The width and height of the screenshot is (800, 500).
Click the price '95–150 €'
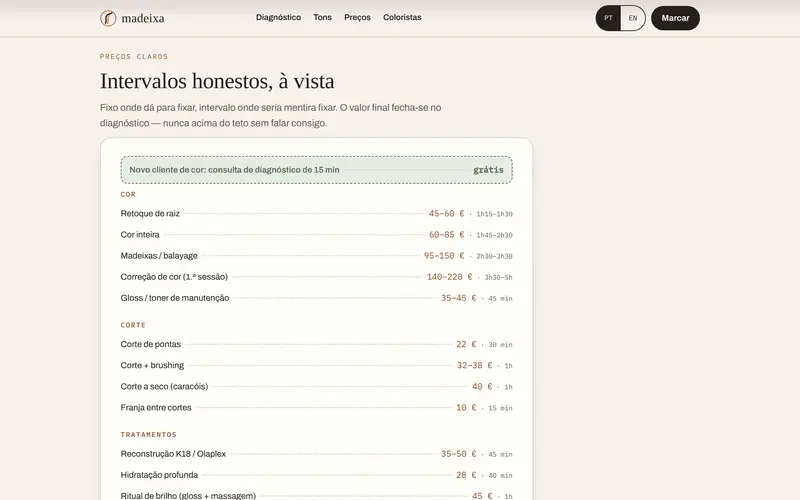pyautogui.click(x=444, y=256)
